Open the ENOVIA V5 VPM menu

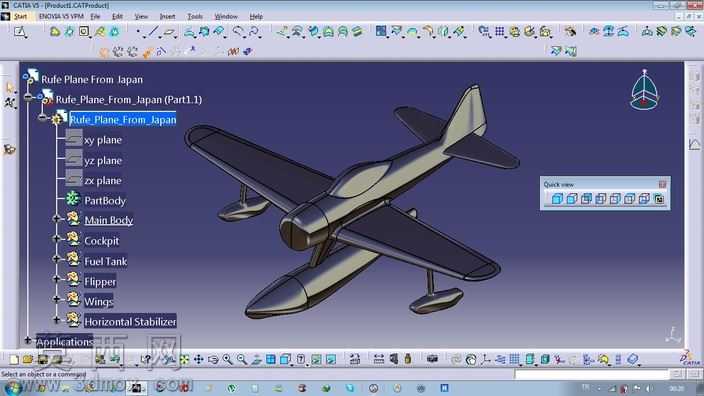coord(61,17)
